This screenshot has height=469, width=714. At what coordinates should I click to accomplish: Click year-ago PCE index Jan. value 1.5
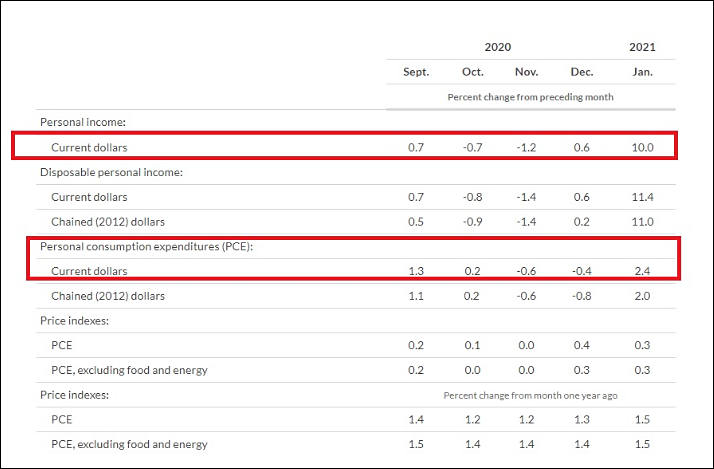pyautogui.click(x=643, y=419)
